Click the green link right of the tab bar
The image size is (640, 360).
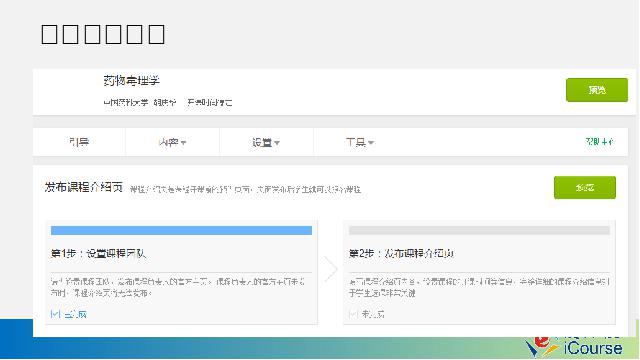tap(600, 142)
